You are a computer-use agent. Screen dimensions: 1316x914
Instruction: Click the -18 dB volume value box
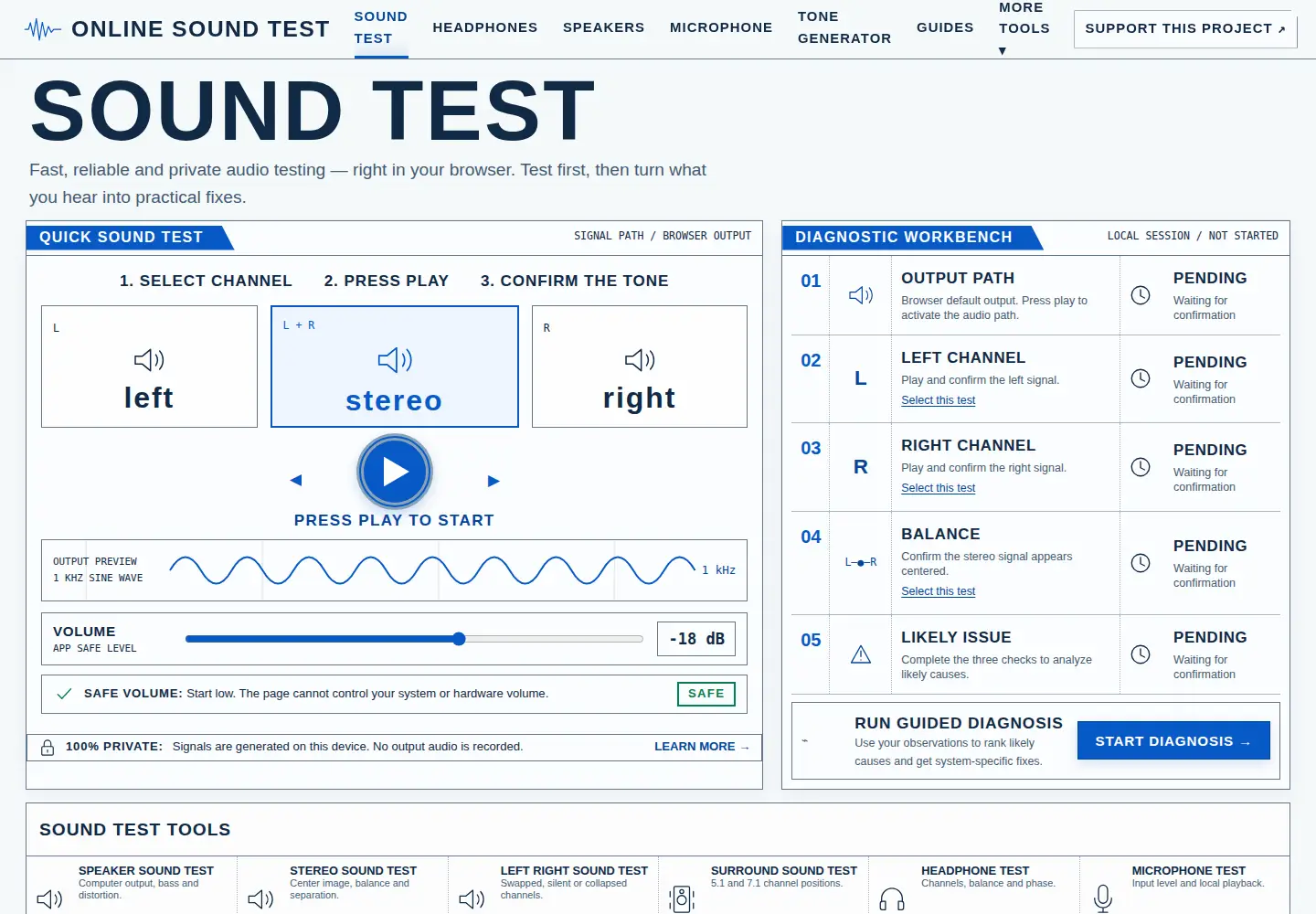(x=696, y=639)
